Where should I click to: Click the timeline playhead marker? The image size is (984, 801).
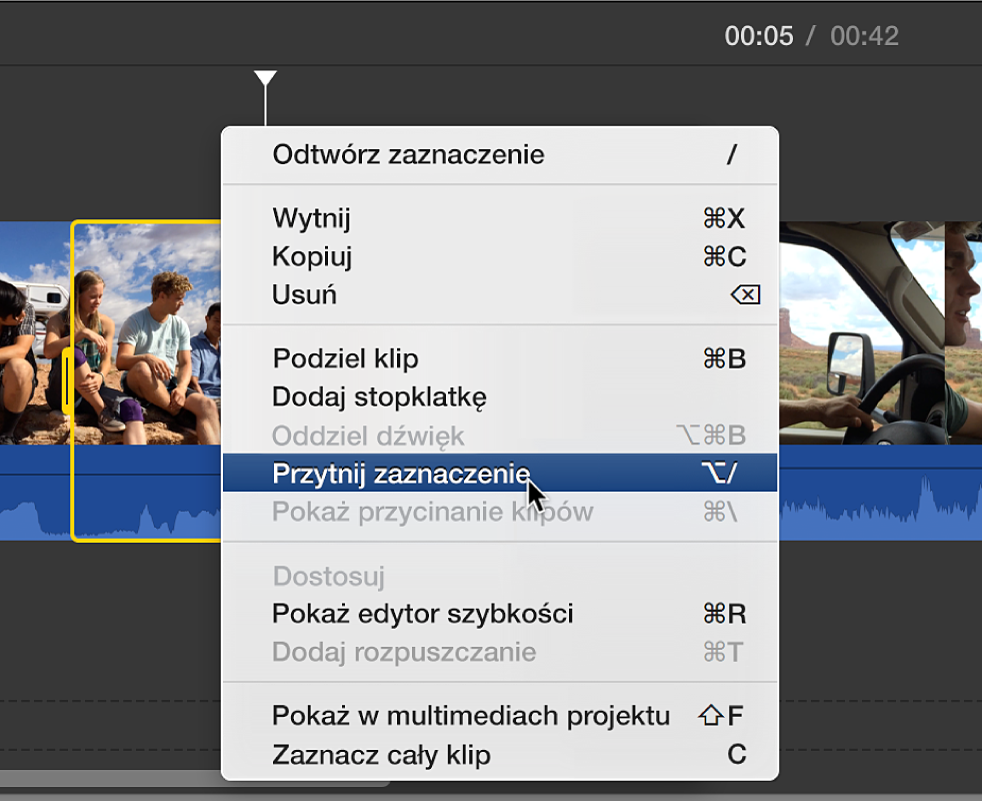265,78
